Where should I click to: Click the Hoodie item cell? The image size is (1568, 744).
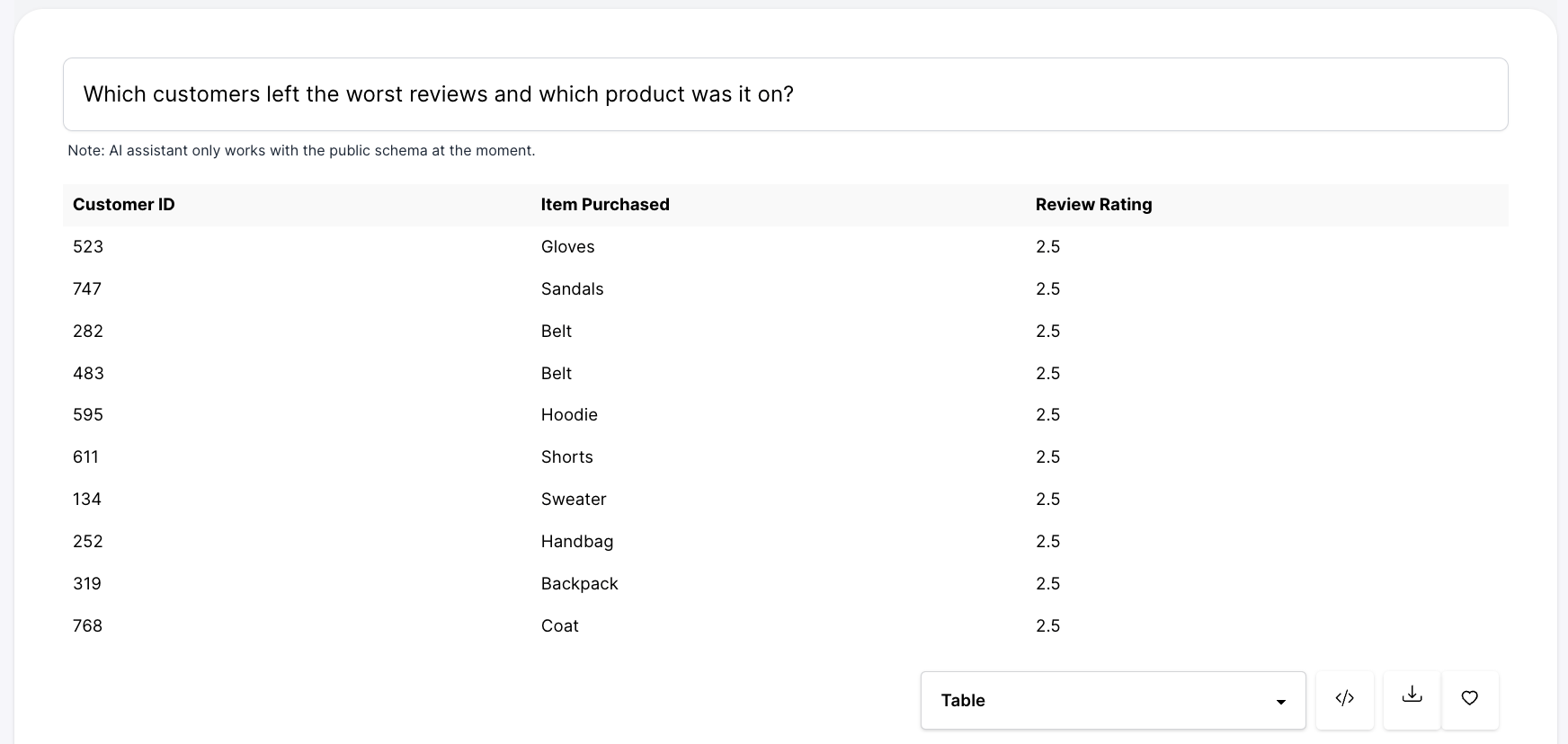[x=569, y=415]
